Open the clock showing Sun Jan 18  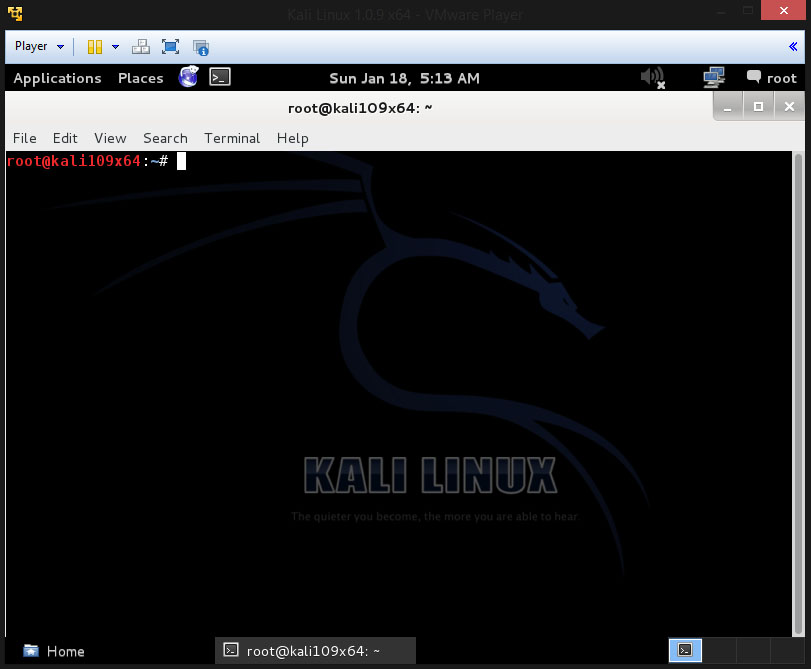404,79
